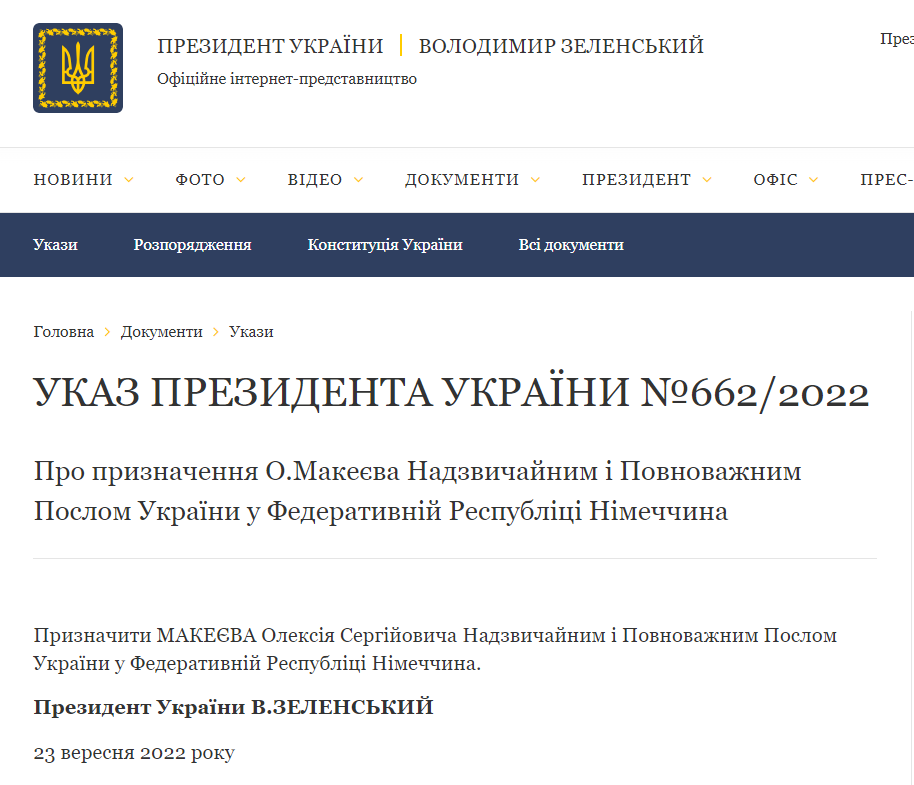Expand the НОВИНИ dropdown chevron
914x785 pixels.
[128, 180]
